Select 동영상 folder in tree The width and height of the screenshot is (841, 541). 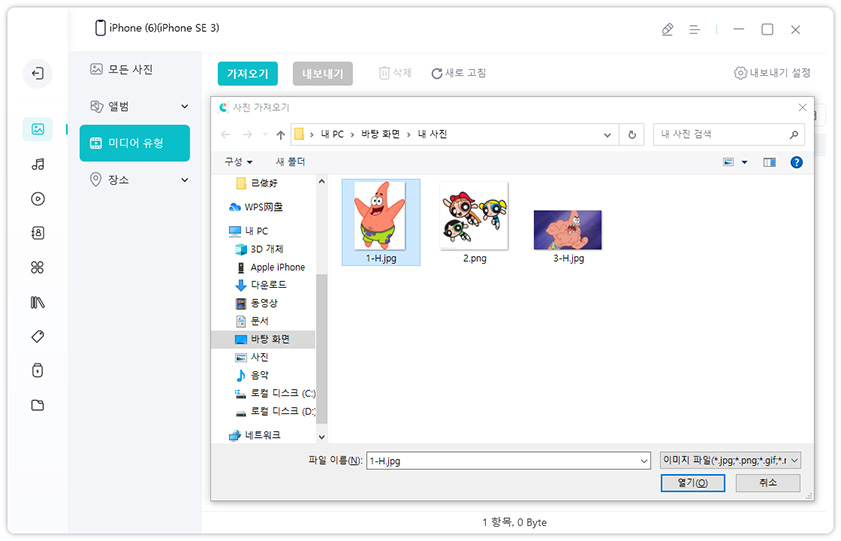(256, 303)
